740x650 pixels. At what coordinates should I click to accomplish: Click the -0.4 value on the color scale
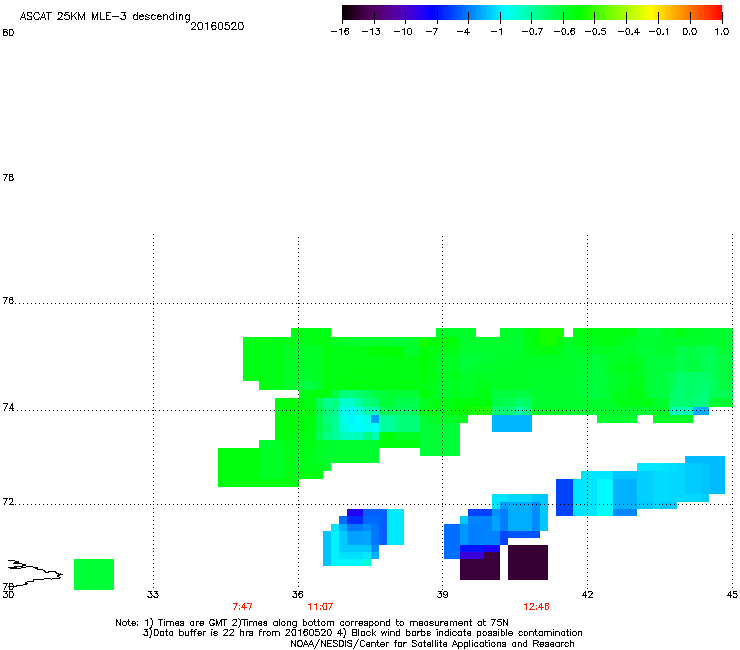tap(629, 32)
